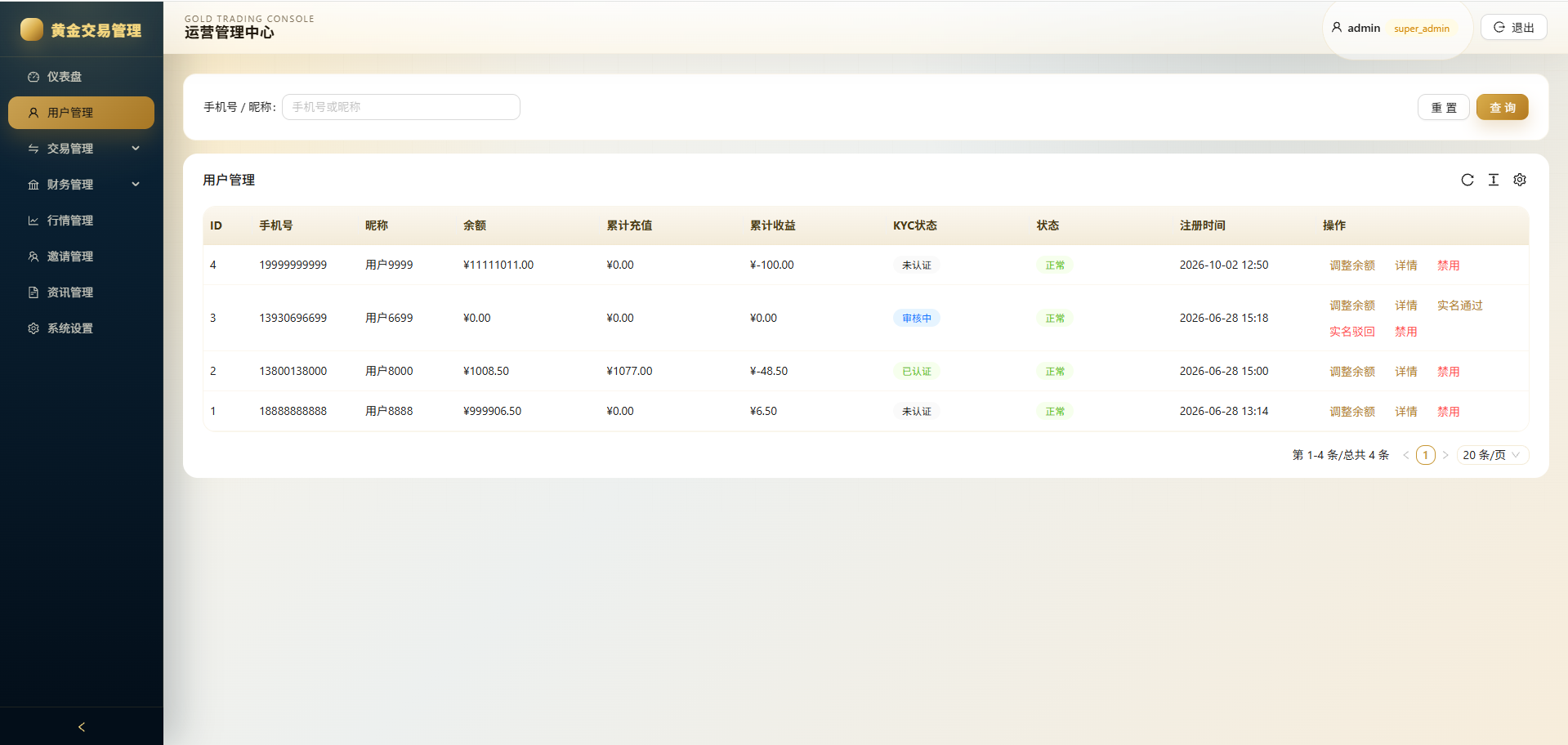The image size is (1568, 745).
Task: Click 禁用 for user 用户6699
Action: 1405,332
